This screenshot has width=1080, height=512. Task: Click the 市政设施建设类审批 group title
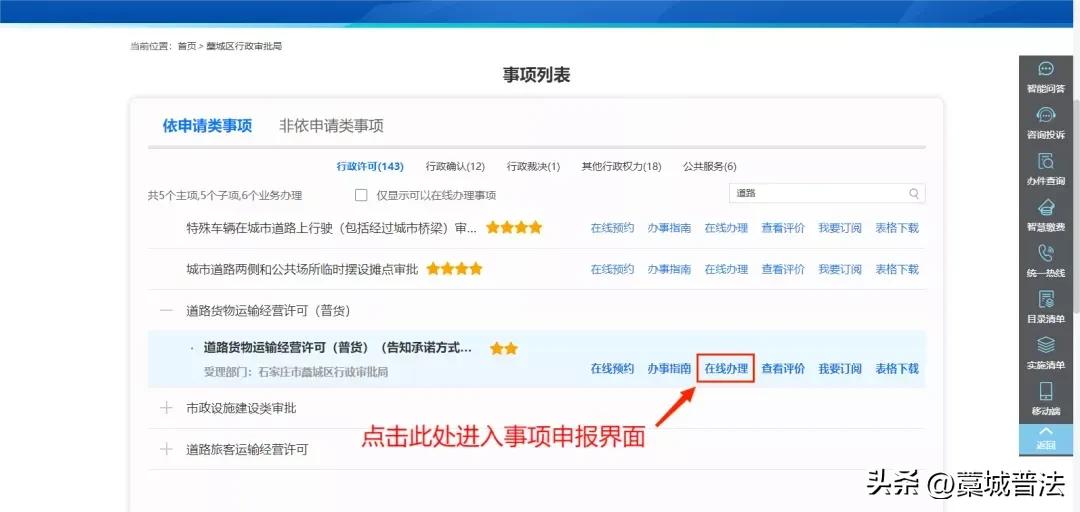click(241, 408)
